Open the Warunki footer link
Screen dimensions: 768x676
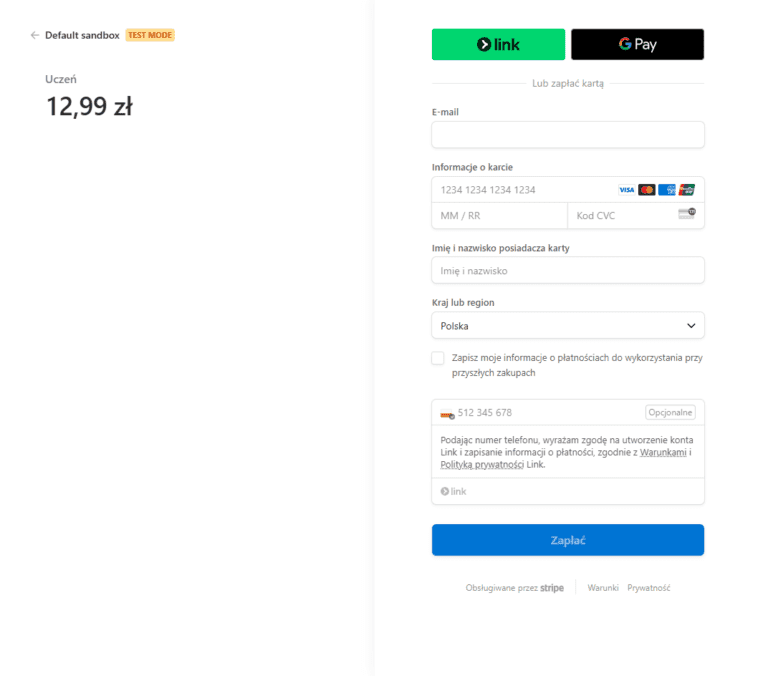click(603, 588)
